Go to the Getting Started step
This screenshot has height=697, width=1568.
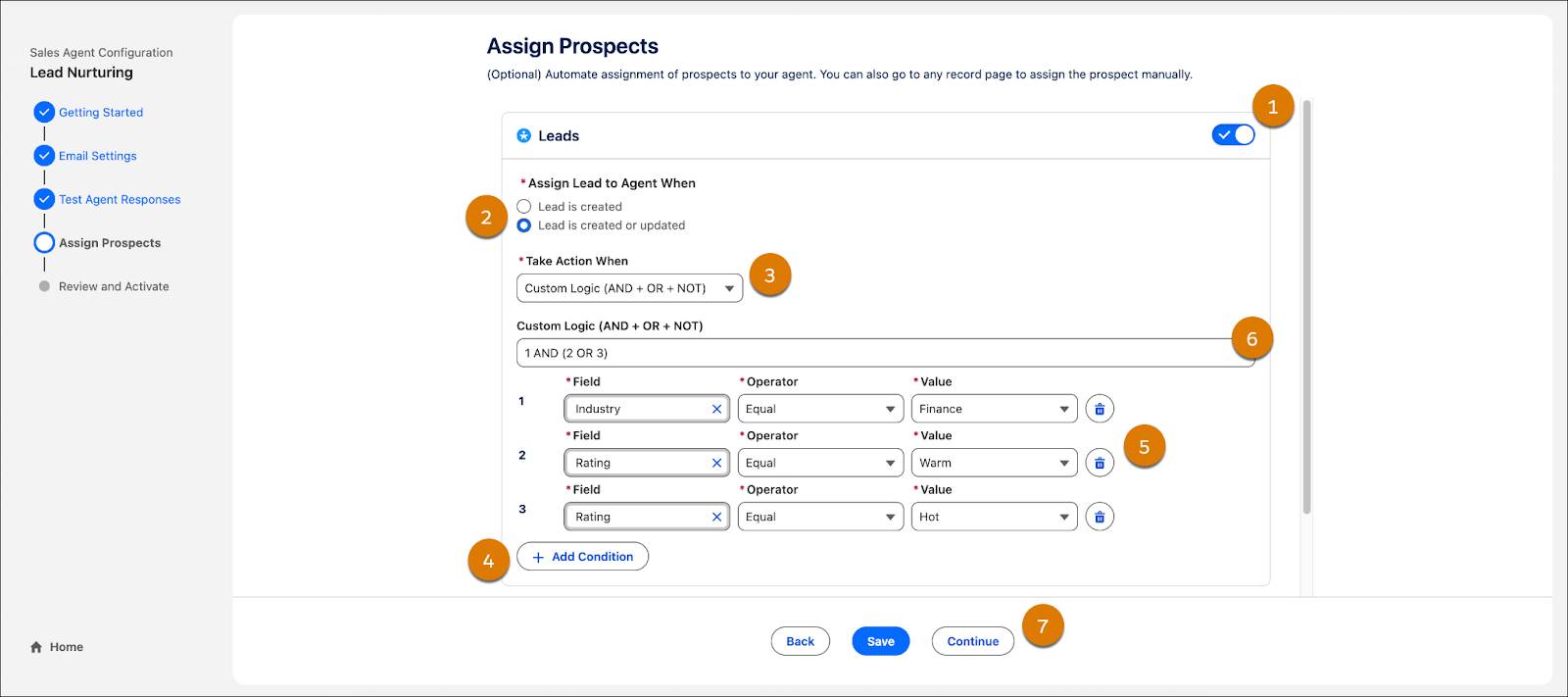pos(101,113)
